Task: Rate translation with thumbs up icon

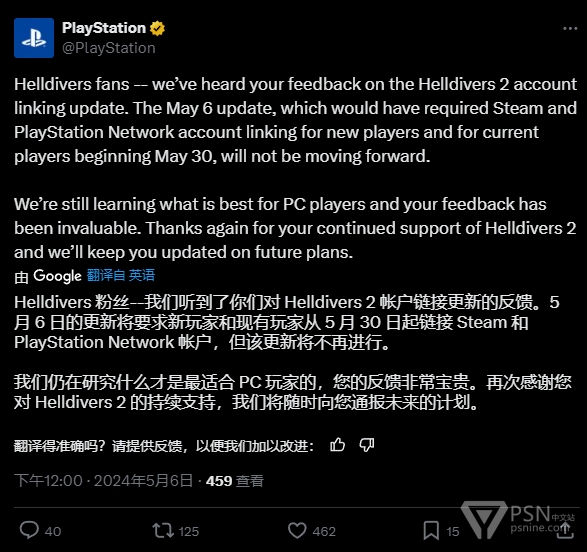Action: (x=337, y=445)
